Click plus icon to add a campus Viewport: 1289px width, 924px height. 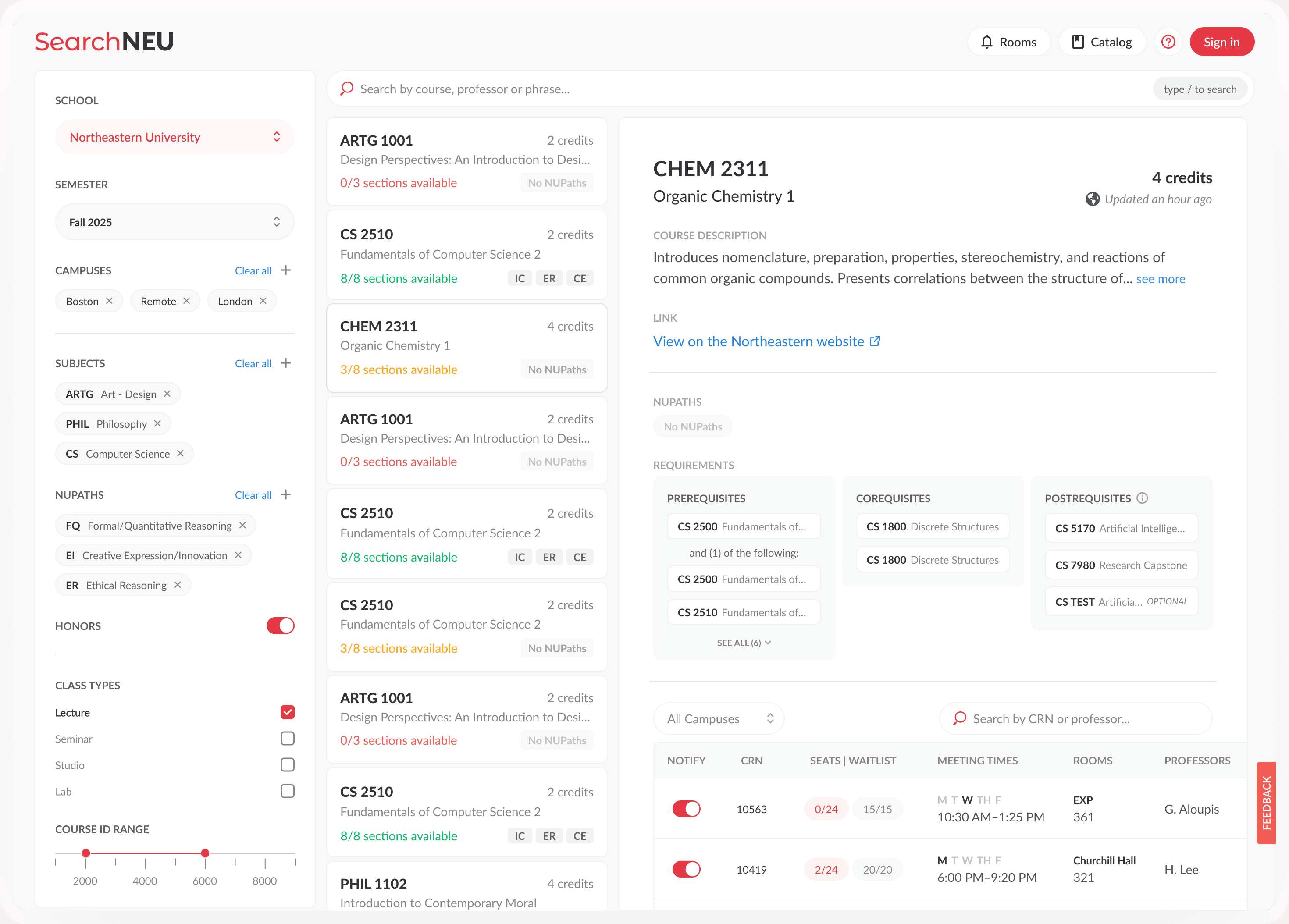point(286,270)
